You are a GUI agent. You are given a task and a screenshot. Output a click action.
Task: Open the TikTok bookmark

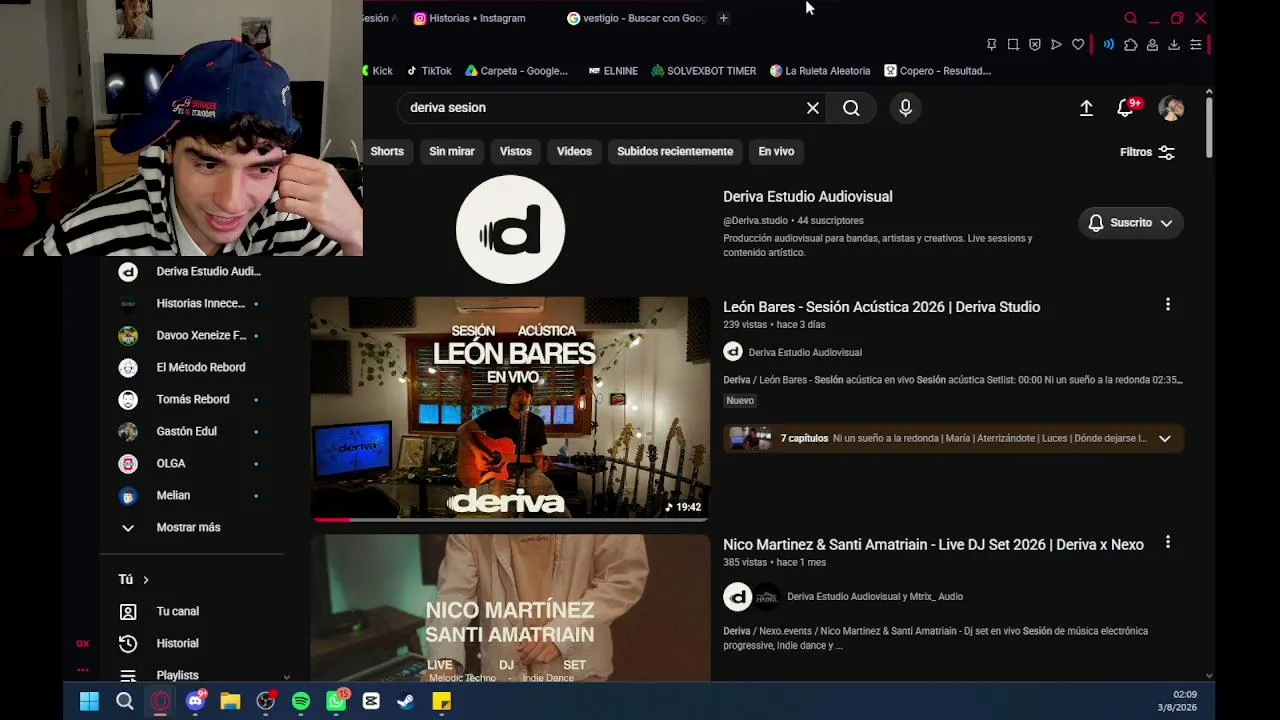coord(428,71)
